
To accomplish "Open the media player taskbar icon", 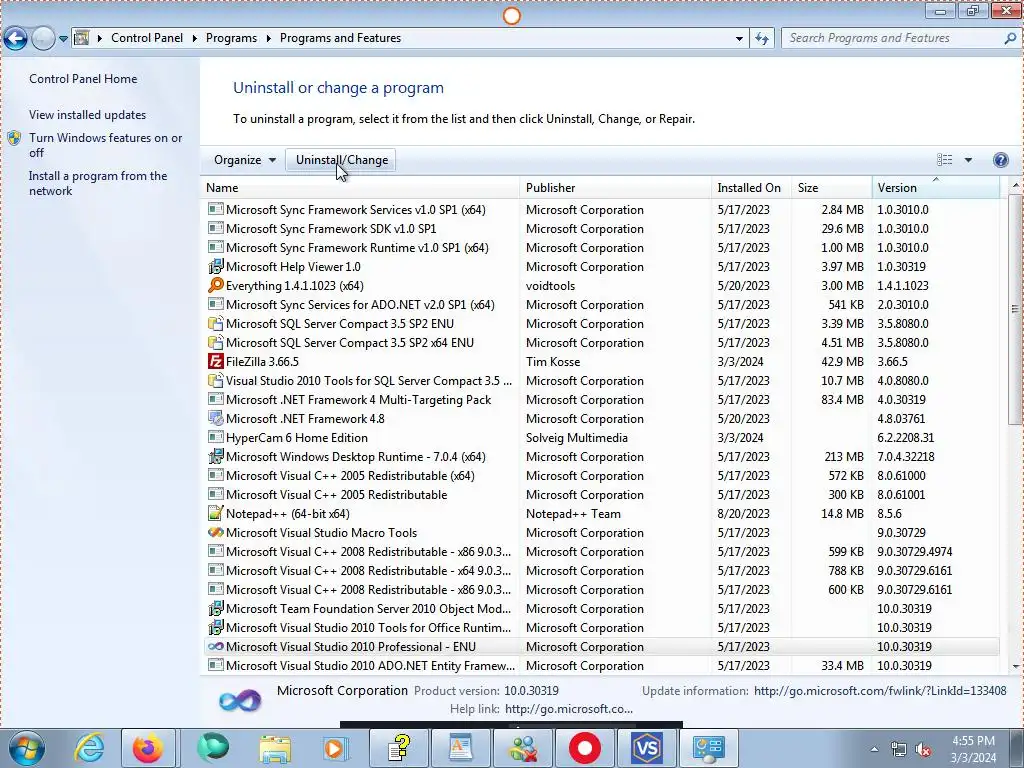I will tap(336, 748).
